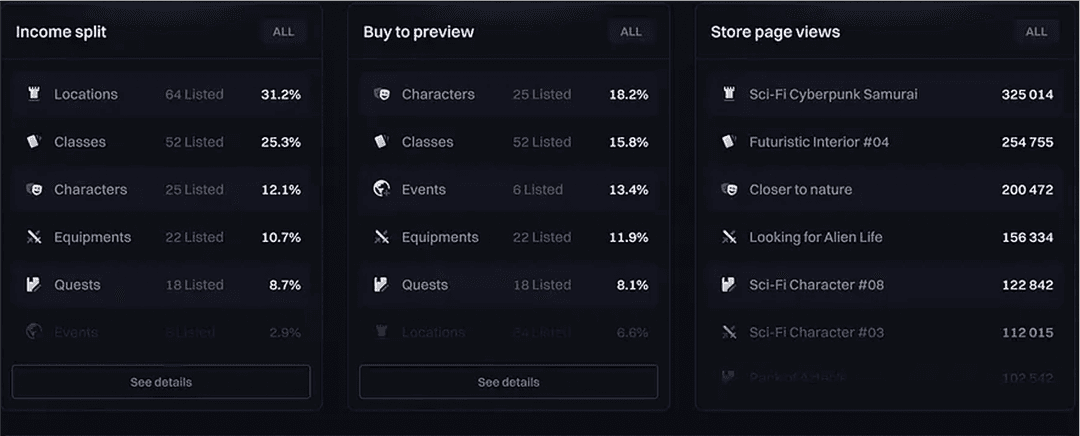Select the Futuristic Interior #04 row
This screenshot has width=1080, height=436.
887,142
